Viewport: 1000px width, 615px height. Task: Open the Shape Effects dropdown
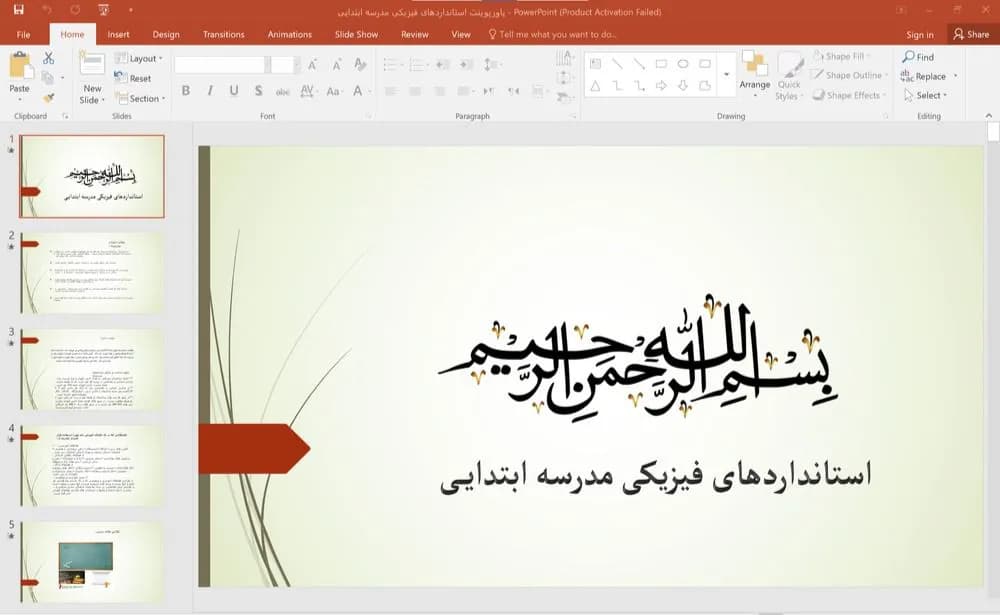[849, 95]
